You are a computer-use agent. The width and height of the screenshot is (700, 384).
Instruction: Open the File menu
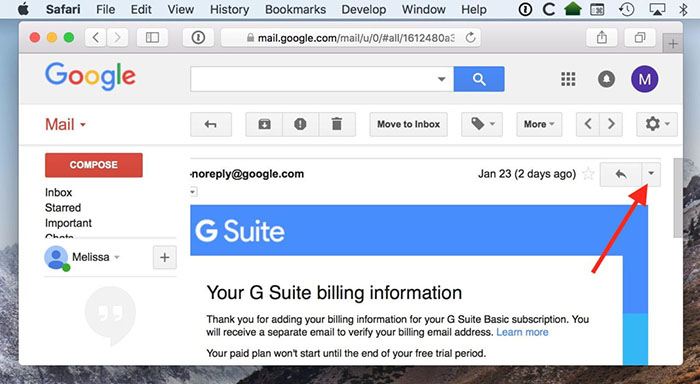point(105,9)
